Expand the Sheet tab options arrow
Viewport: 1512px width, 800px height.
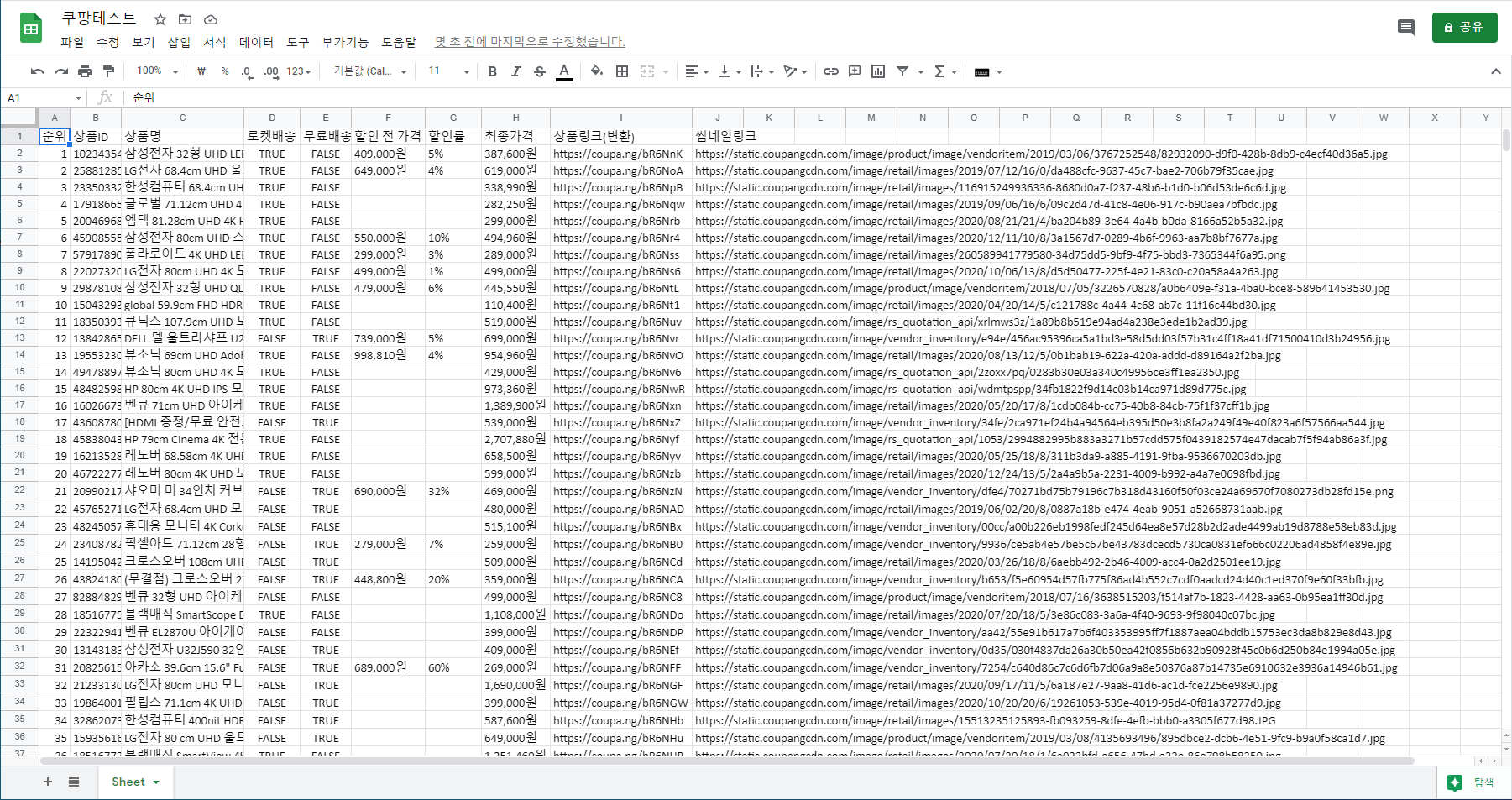(x=156, y=782)
